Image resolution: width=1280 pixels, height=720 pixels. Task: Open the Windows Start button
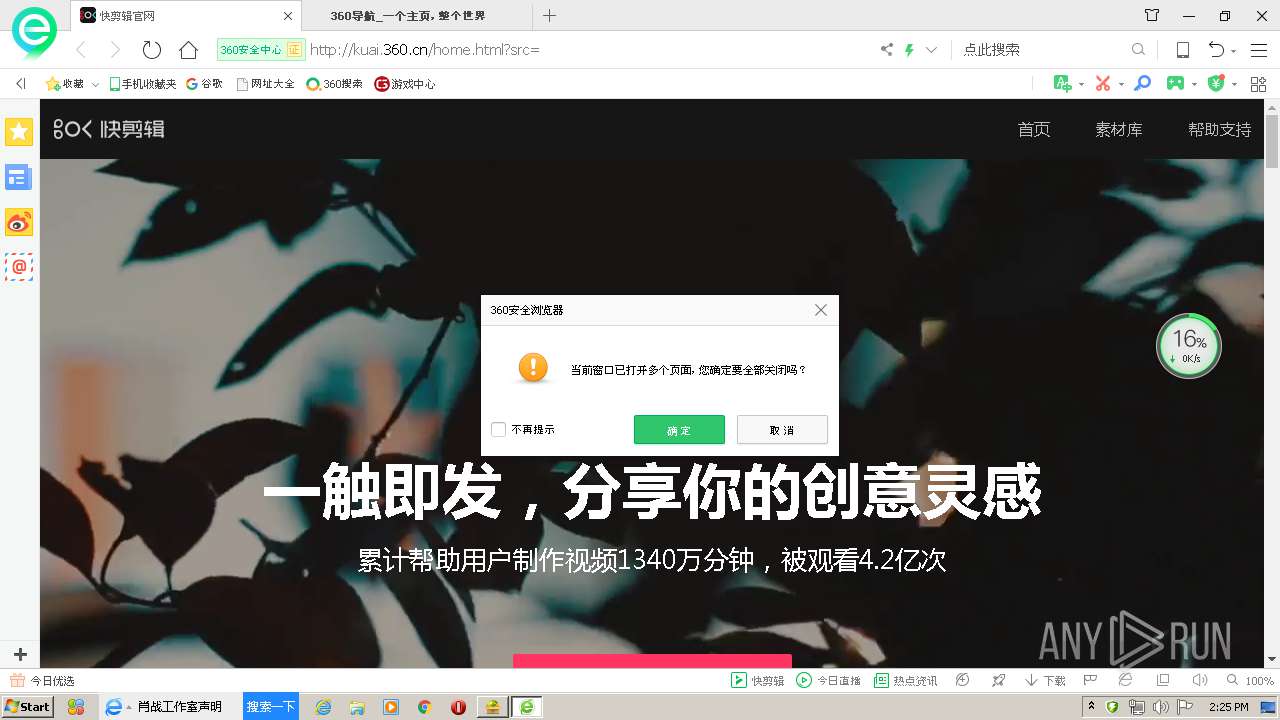(27, 707)
